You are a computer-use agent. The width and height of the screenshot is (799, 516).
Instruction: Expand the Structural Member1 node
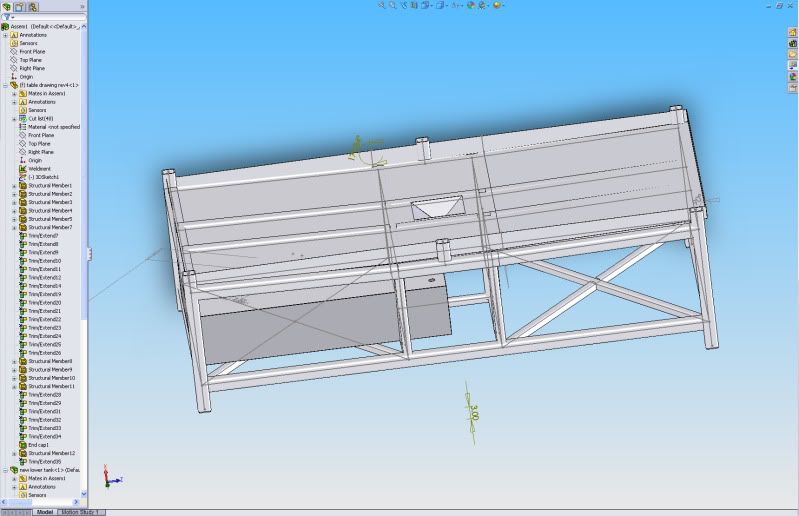(x=14, y=186)
